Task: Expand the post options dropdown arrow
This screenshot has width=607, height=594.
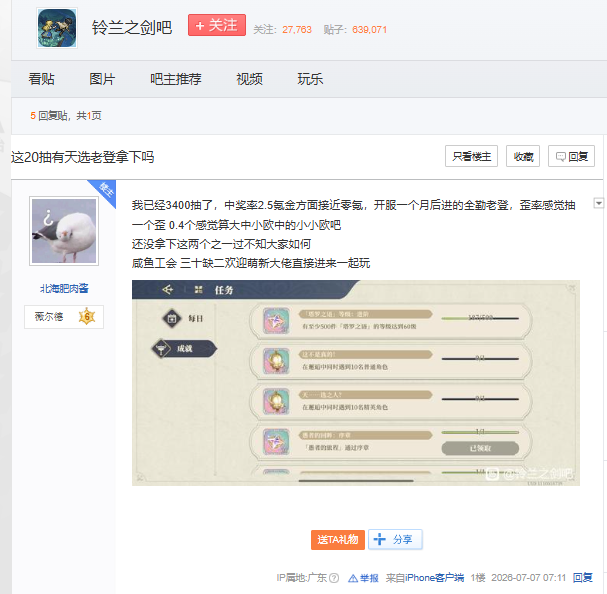Action: click(x=598, y=203)
